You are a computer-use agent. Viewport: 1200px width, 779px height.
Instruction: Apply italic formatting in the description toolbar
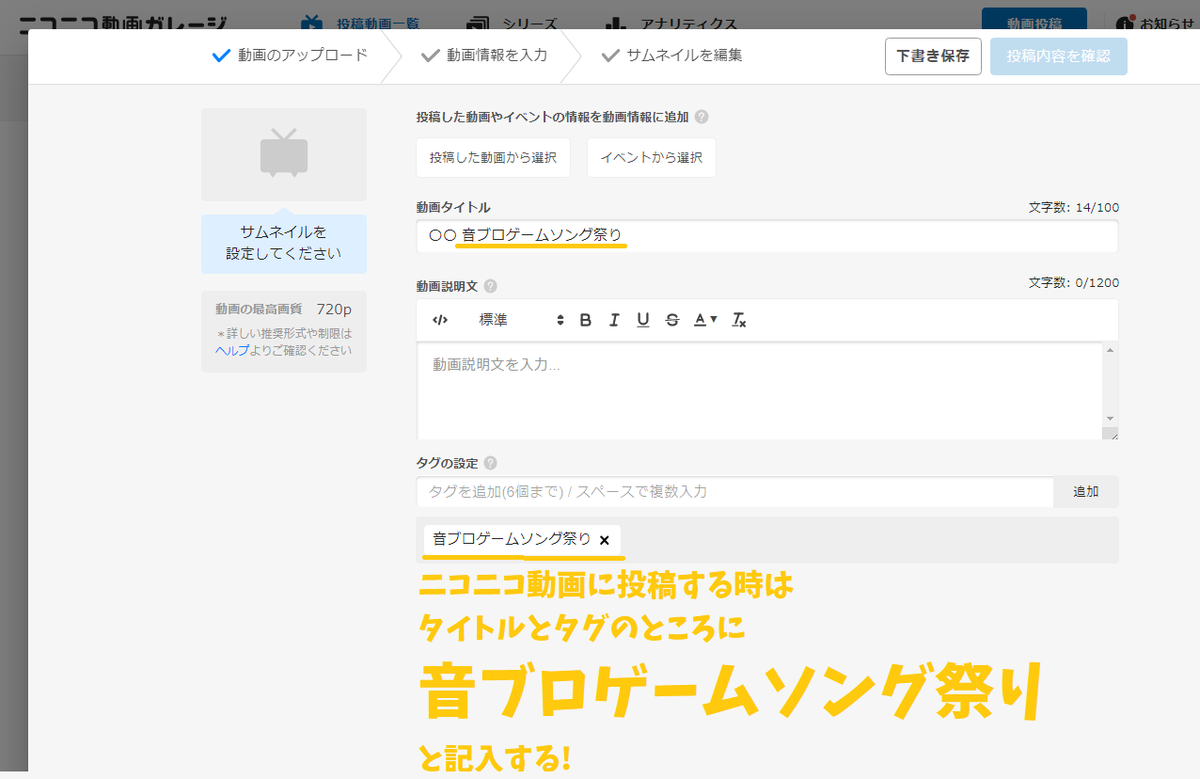tap(614, 320)
